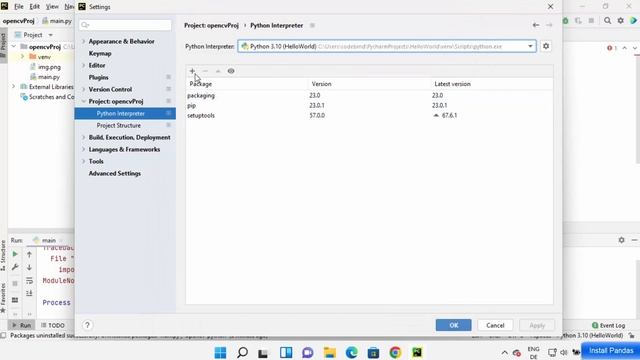The width and height of the screenshot is (640, 360).
Task: Select Keymap in settings list
Action: (100, 53)
